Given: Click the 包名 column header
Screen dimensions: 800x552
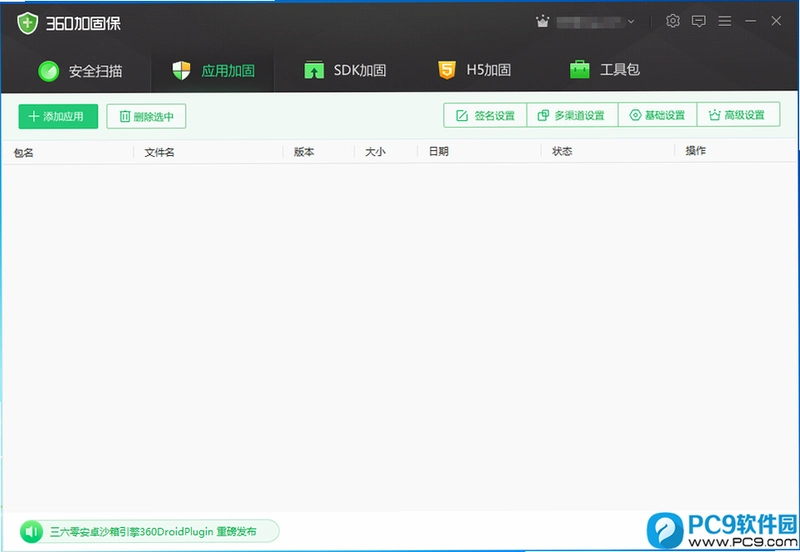Looking at the screenshot, I should 23,153.
